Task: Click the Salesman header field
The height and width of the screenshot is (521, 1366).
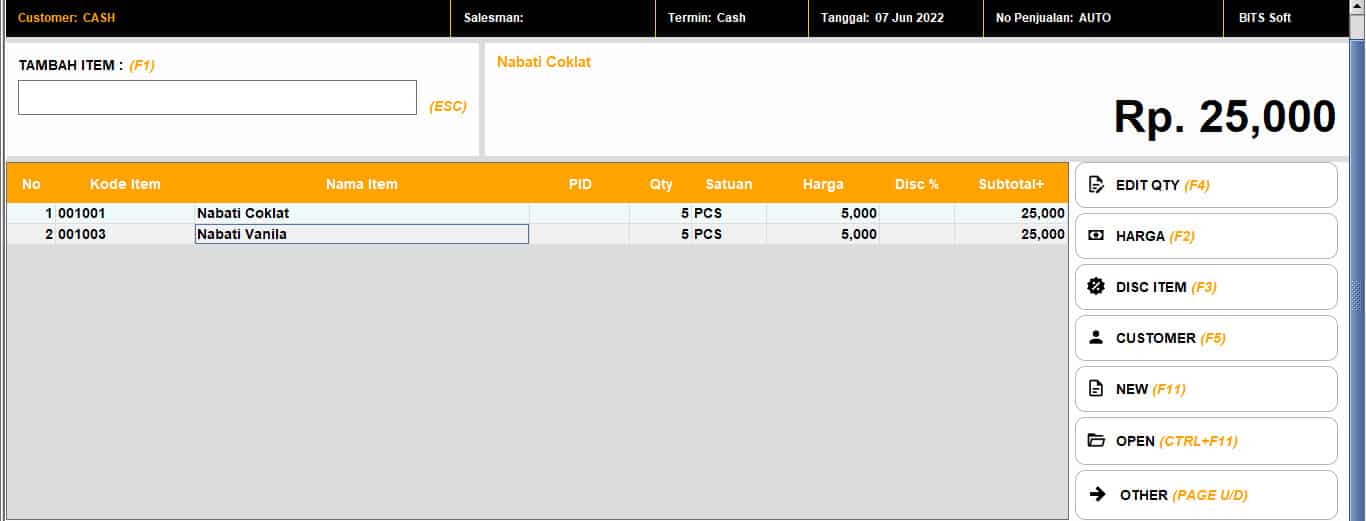Action: [494, 18]
